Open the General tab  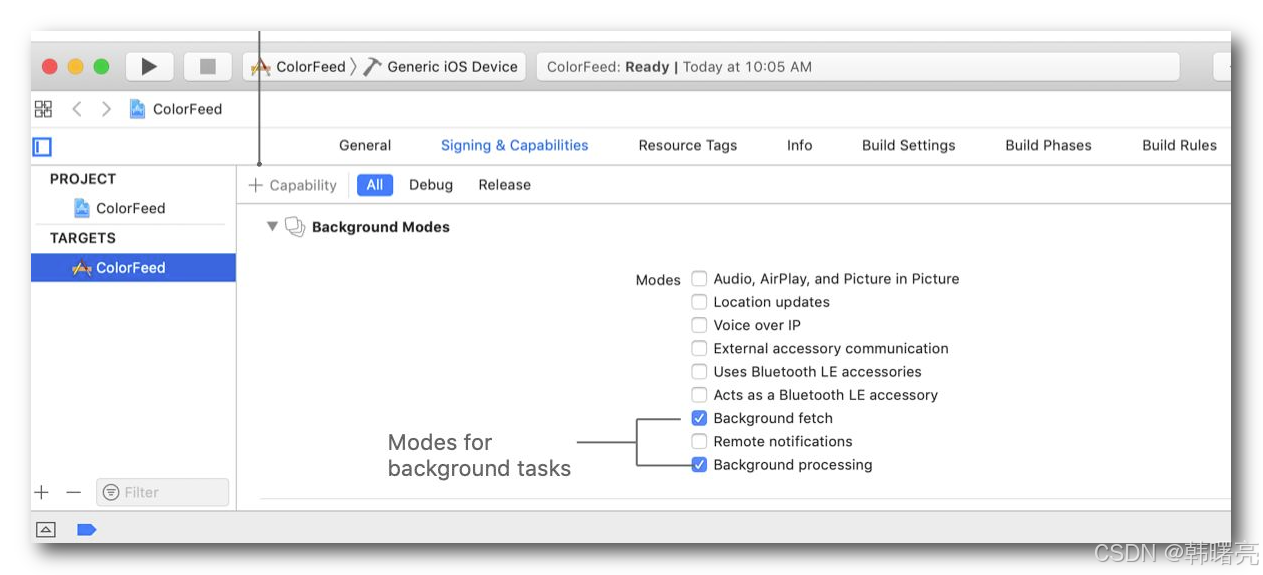(365, 145)
